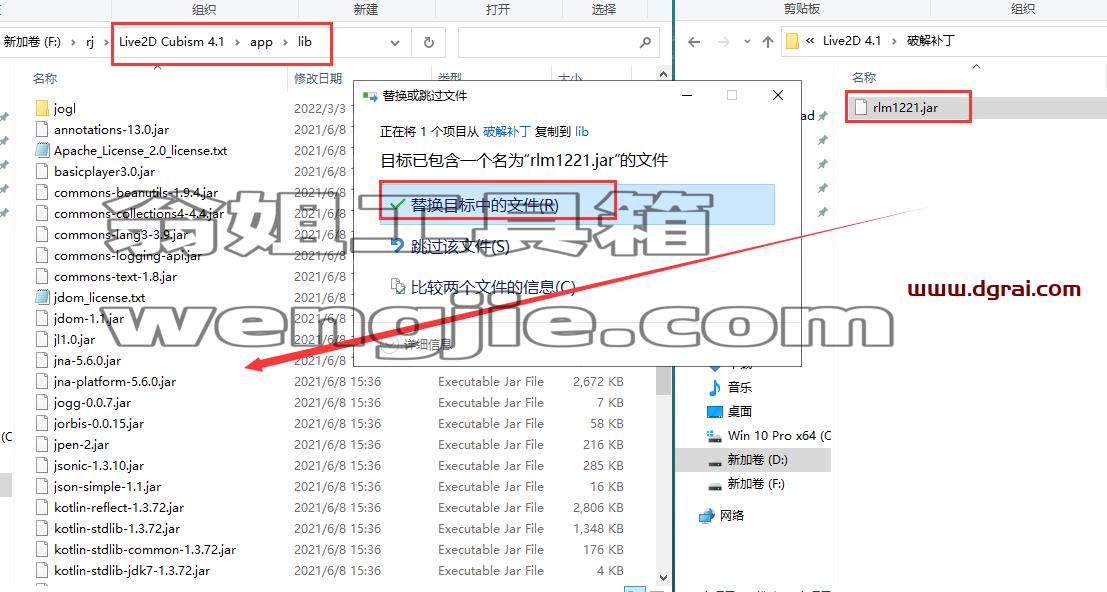Select the 网络 network icon
The width and height of the screenshot is (1107, 592).
pos(707,516)
